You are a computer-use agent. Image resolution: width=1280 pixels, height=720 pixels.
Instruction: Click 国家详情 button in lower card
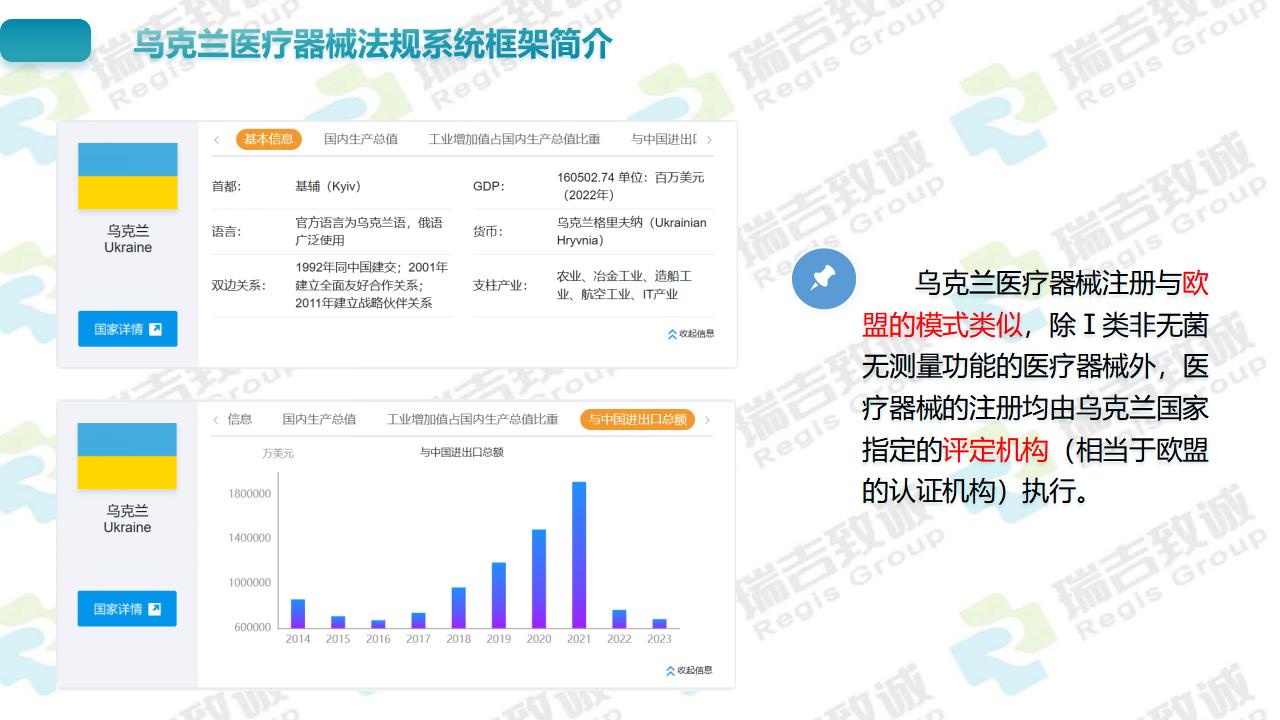127,609
